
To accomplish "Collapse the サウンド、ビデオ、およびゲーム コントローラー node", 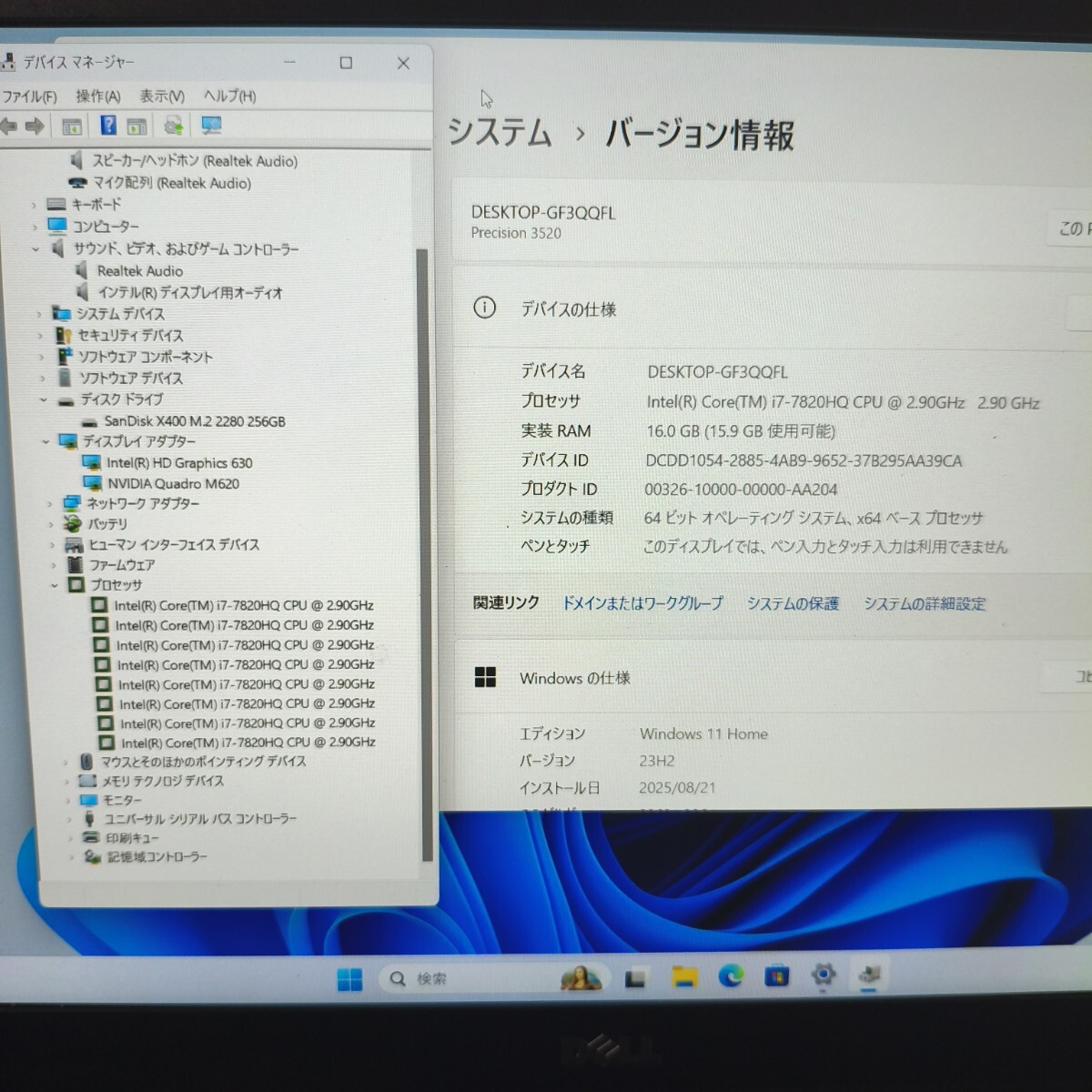I will (35, 248).
